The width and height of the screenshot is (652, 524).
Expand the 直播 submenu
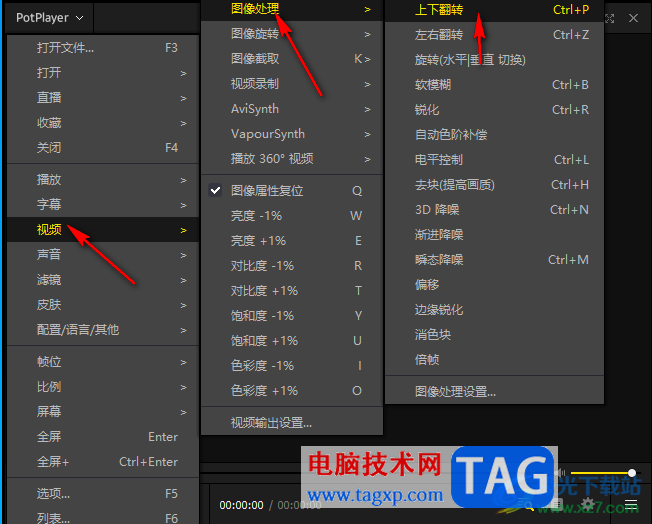coord(103,98)
